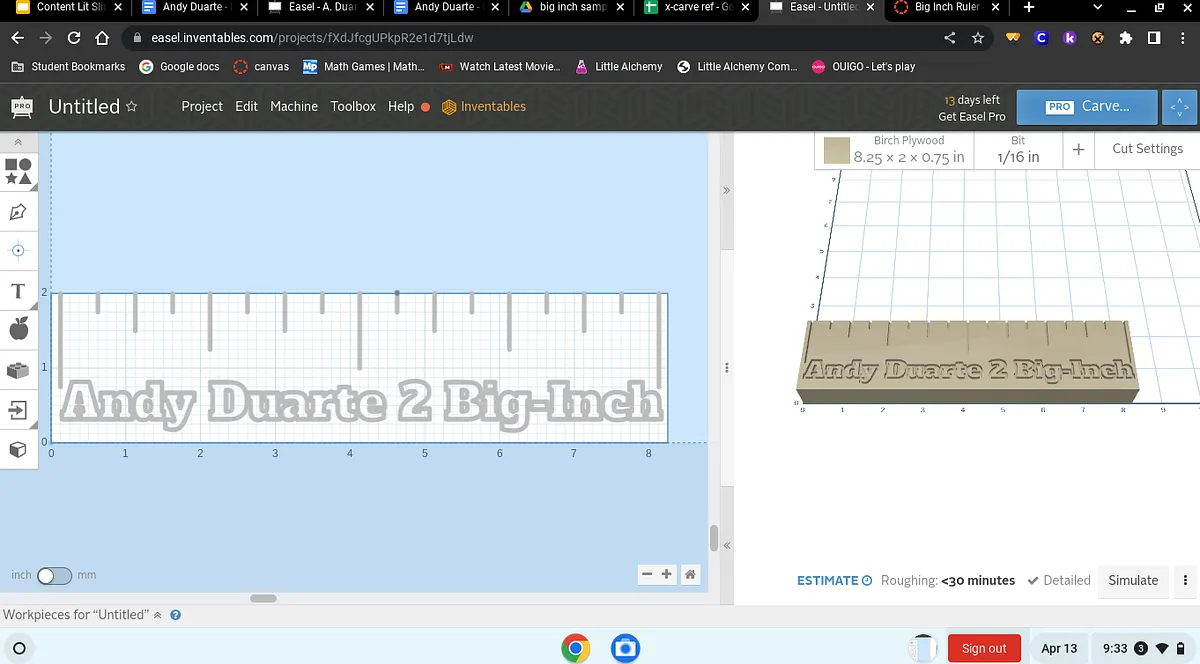Expand the Workpieces for Untitled panel
The image size is (1200, 664).
(x=157, y=615)
